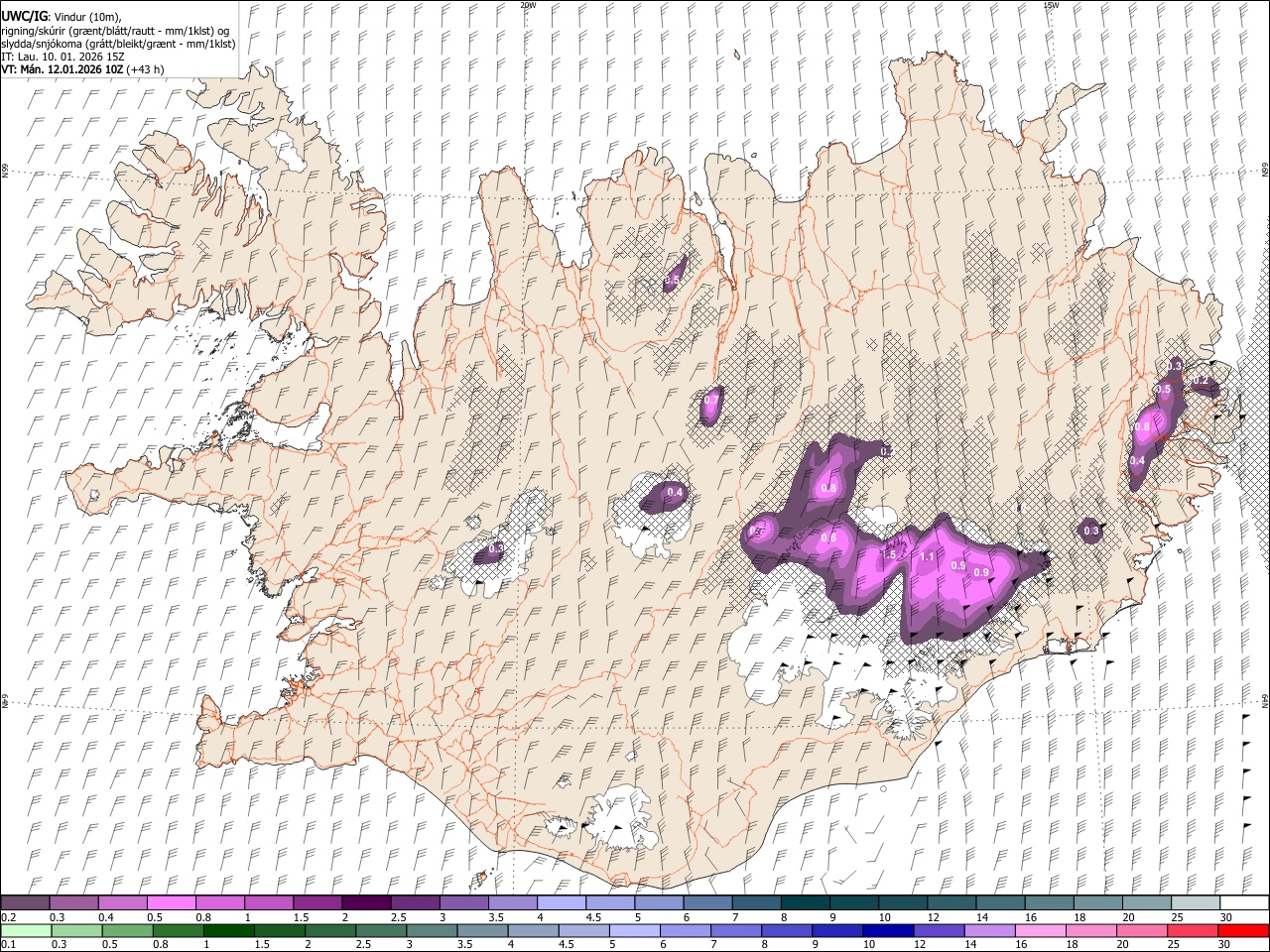Select the deep blue bottom-row swatch starting at 10
This screenshot has height=952, width=1270.
[889, 930]
